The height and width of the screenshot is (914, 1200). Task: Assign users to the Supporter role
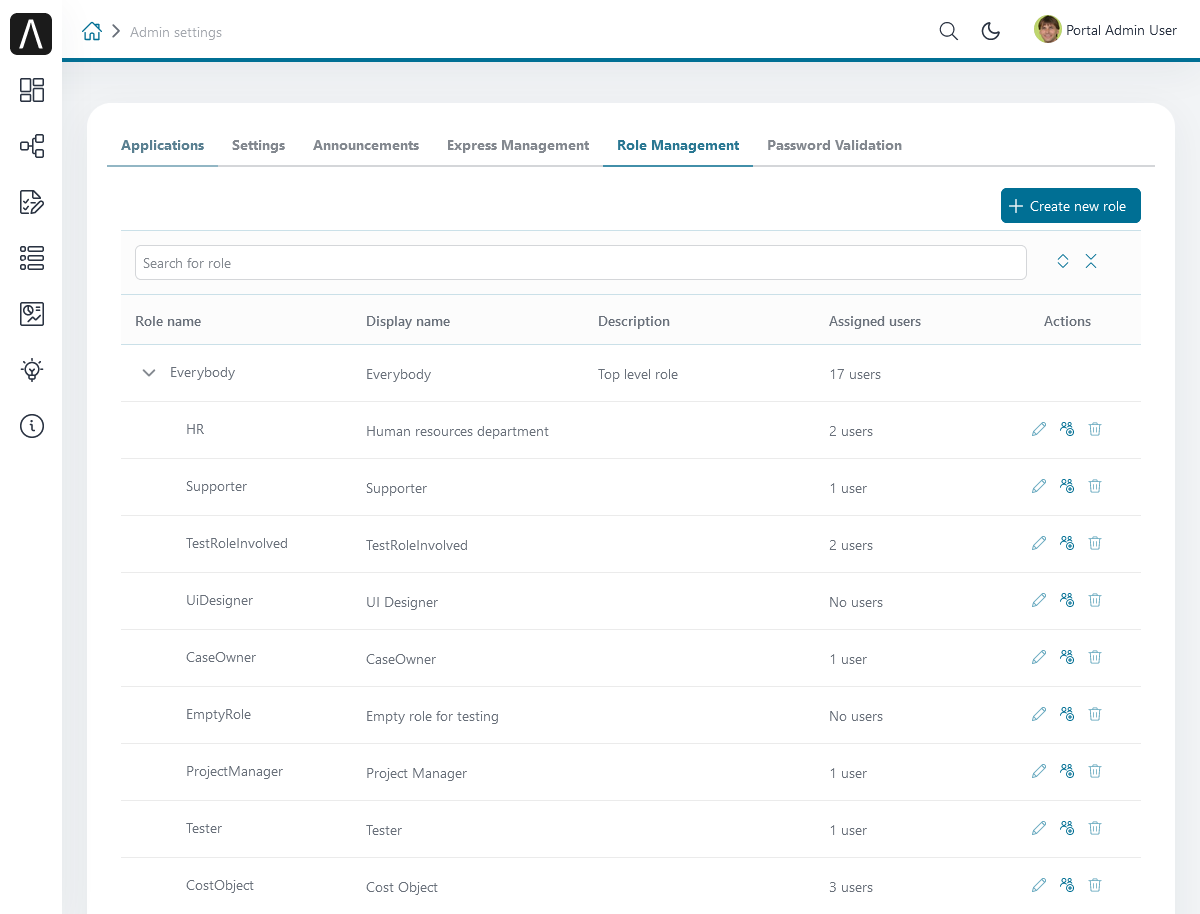click(x=1067, y=486)
